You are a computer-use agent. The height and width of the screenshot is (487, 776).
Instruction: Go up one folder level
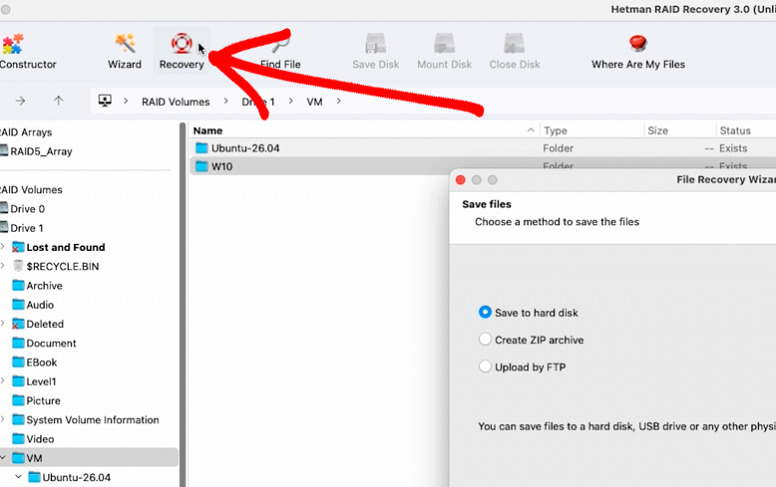[58, 100]
